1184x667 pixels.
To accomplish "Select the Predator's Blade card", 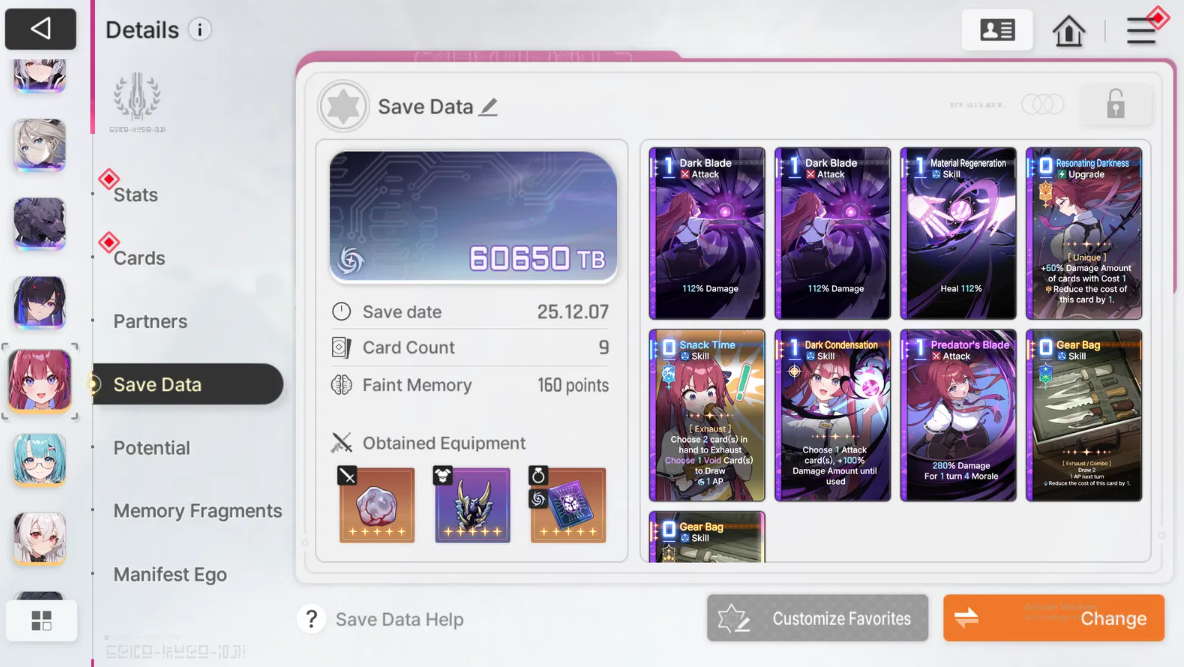I will point(957,415).
